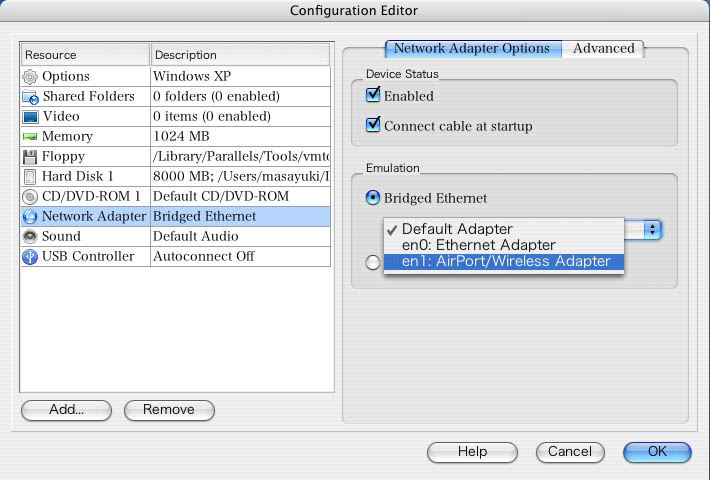Click the Add... button

[x=66, y=409]
